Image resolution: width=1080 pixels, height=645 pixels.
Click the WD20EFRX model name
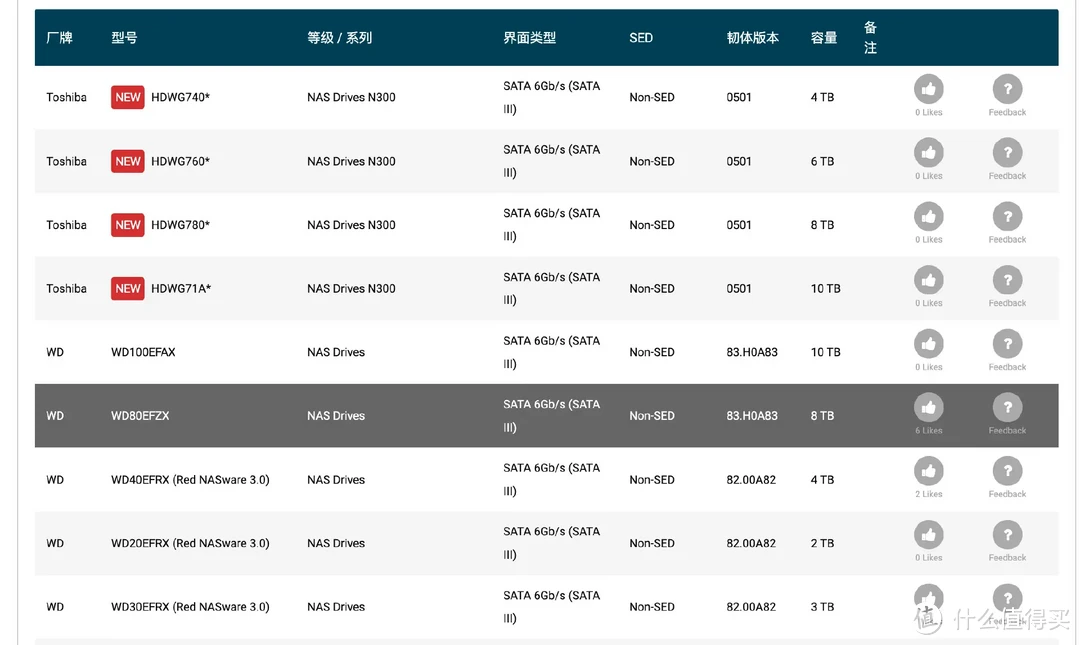[190, 543]
